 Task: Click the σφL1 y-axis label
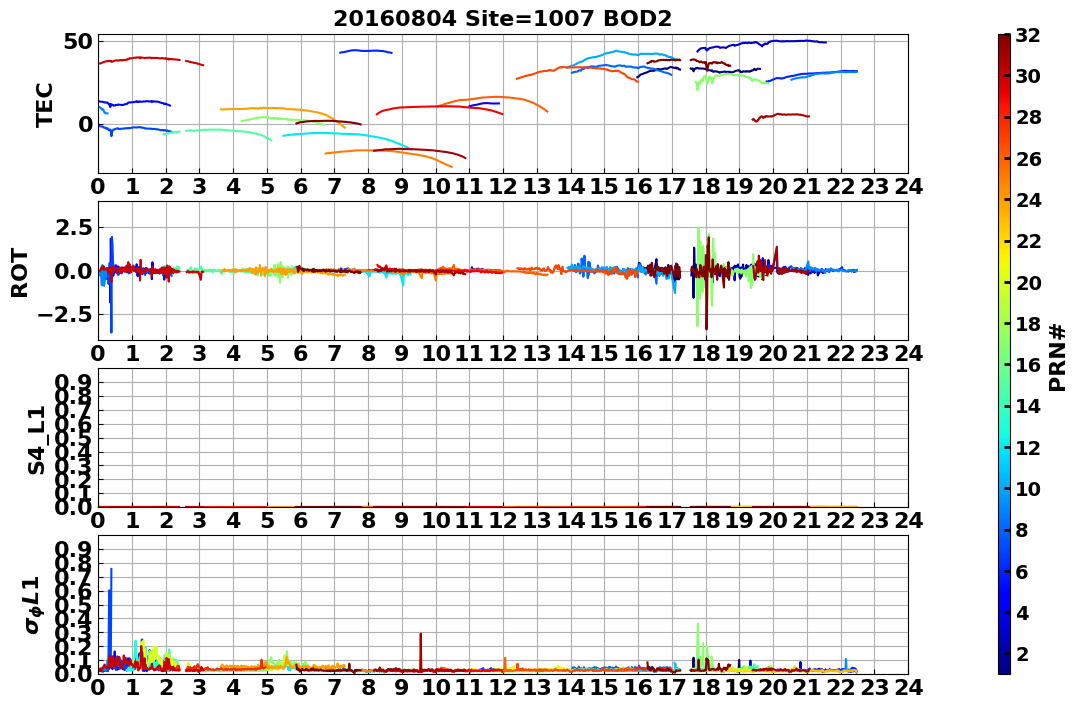33,605
